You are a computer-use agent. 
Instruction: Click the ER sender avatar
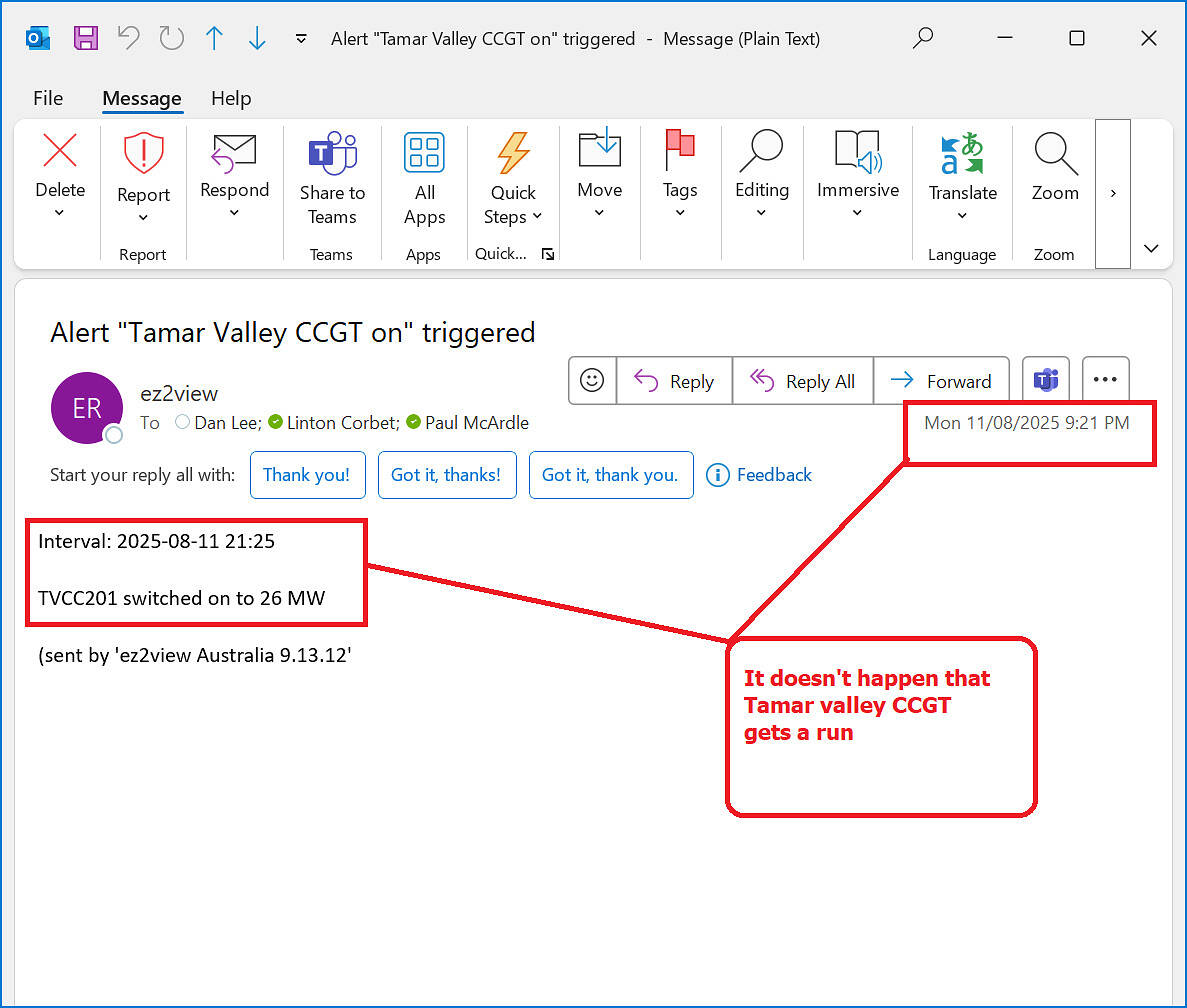click(x=86, y=408)
